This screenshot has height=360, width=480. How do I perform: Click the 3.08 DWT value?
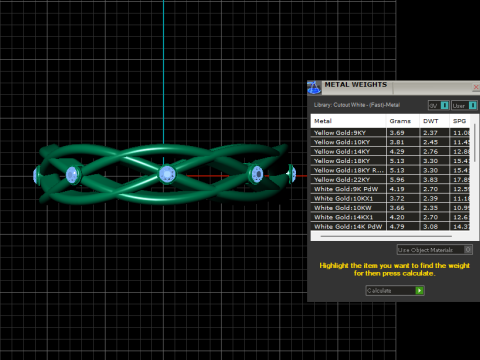click(430, 226)
